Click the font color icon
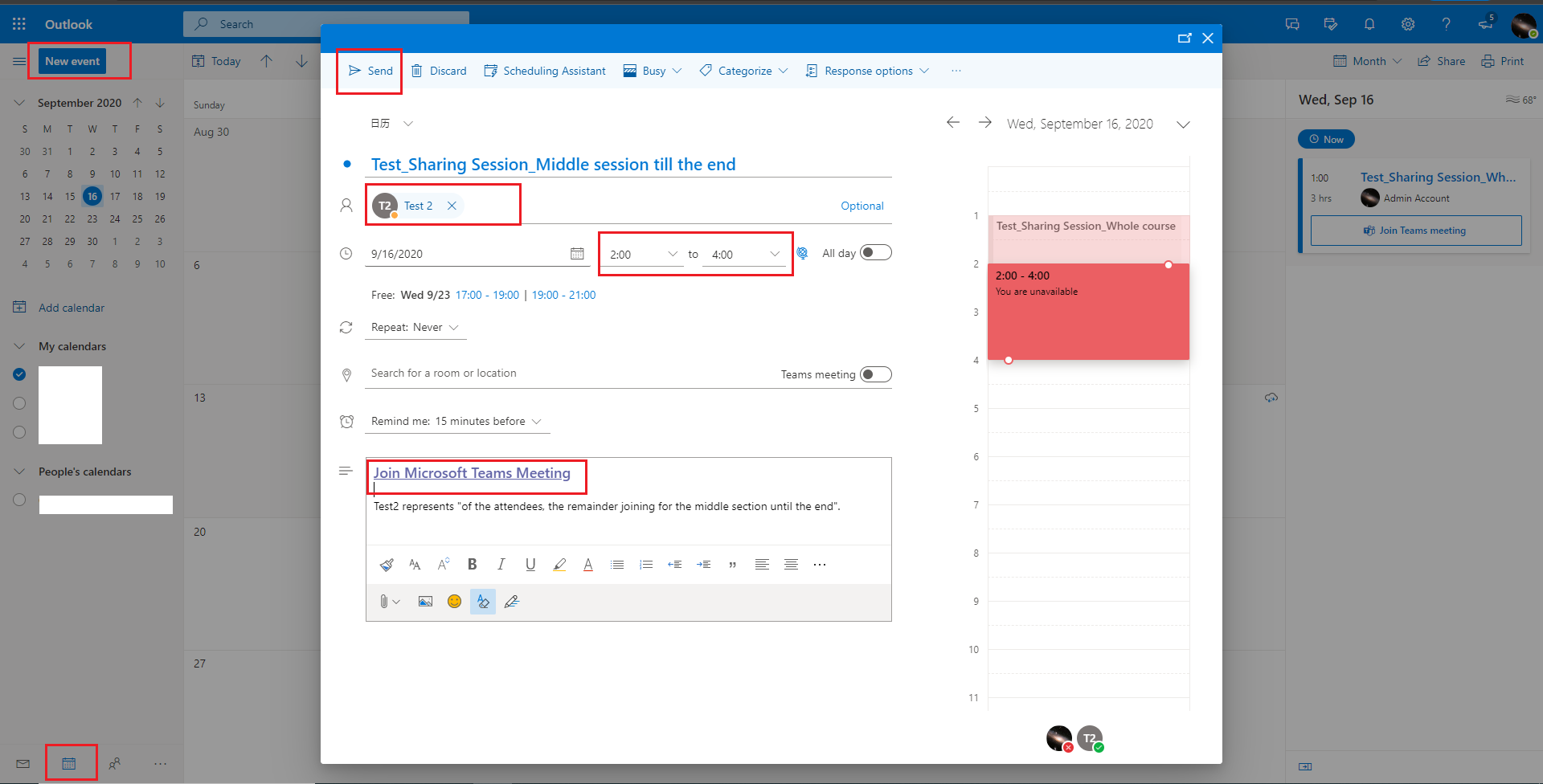Screen dimensions: 1543x784 588,564
